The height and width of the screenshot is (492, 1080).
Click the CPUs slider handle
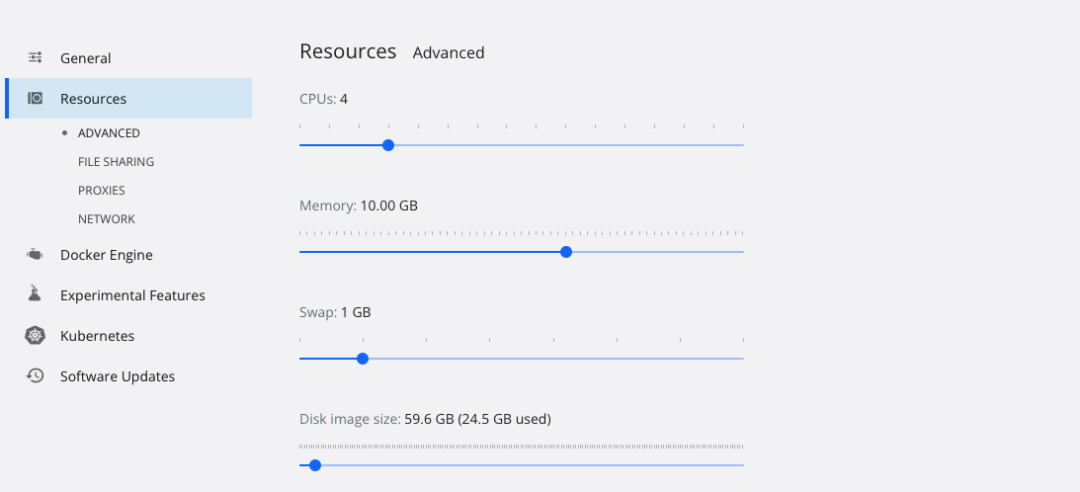(x=388, y=145)
